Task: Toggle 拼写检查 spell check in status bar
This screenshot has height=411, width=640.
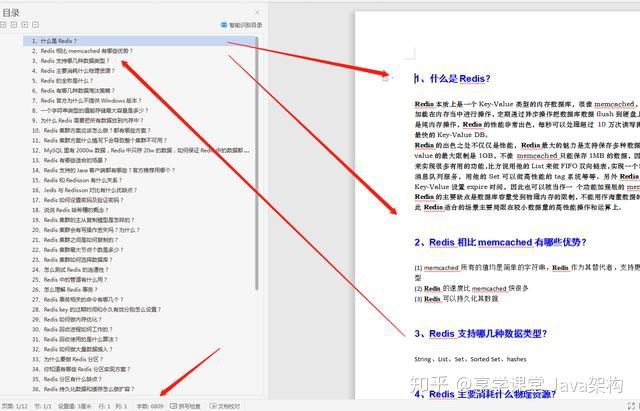Action: click(185, 407)
